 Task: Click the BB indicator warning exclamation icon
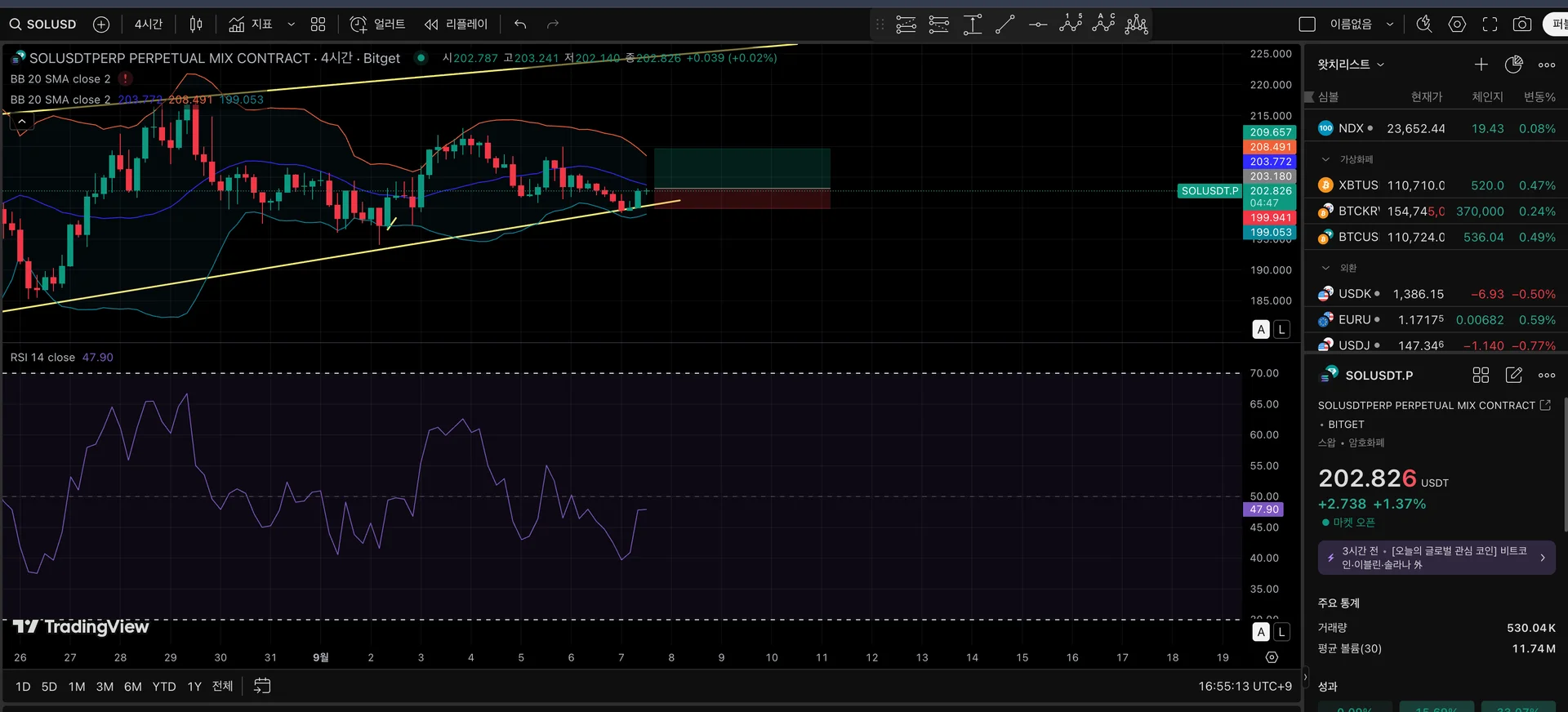[x=125, y=78]
